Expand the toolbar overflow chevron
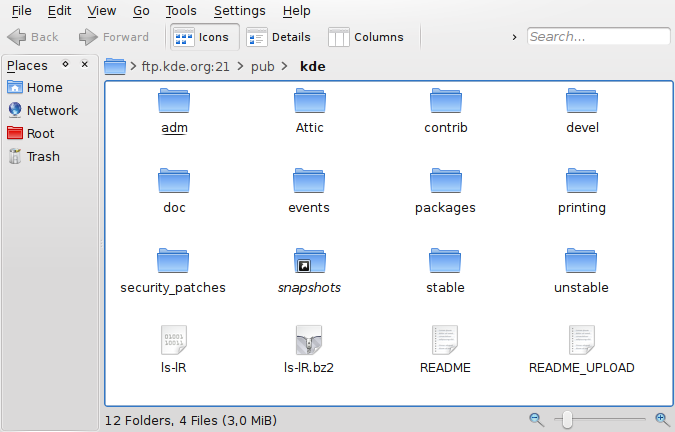The image size is (675, 432). [x=514, y=37]
